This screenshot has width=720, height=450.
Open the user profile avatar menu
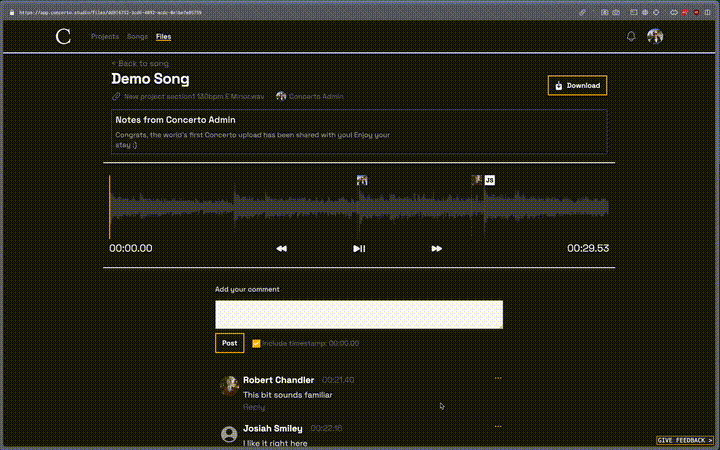pyautogui.click(x=655, y=36)
